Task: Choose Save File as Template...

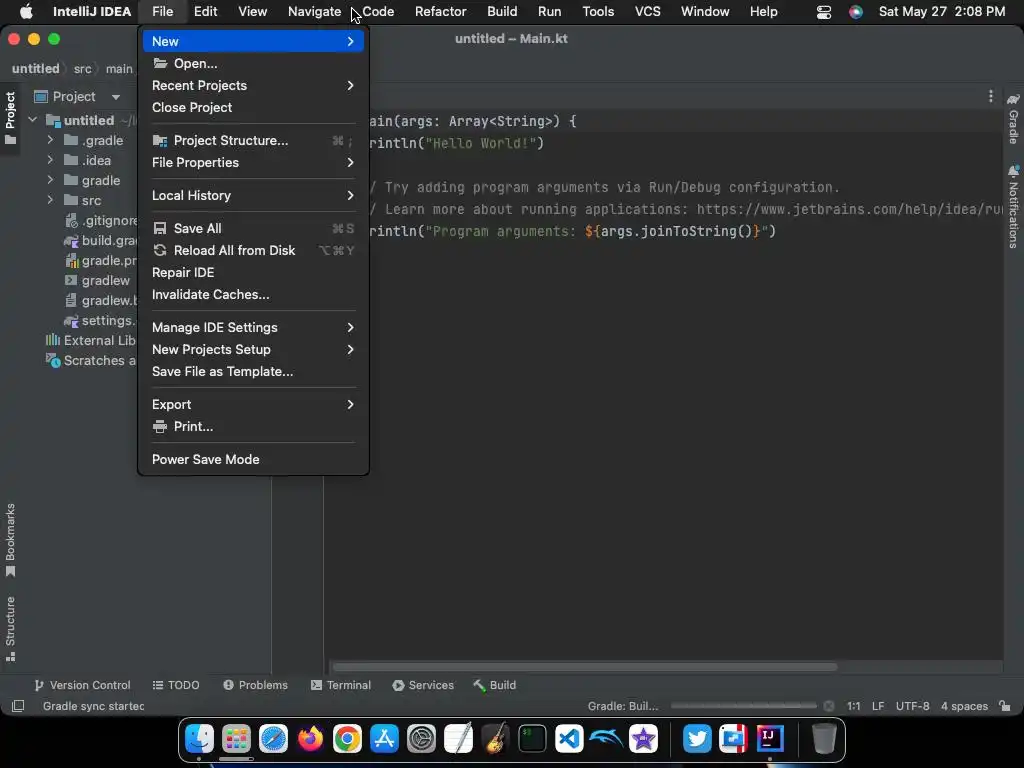Action: coord(253,372)
